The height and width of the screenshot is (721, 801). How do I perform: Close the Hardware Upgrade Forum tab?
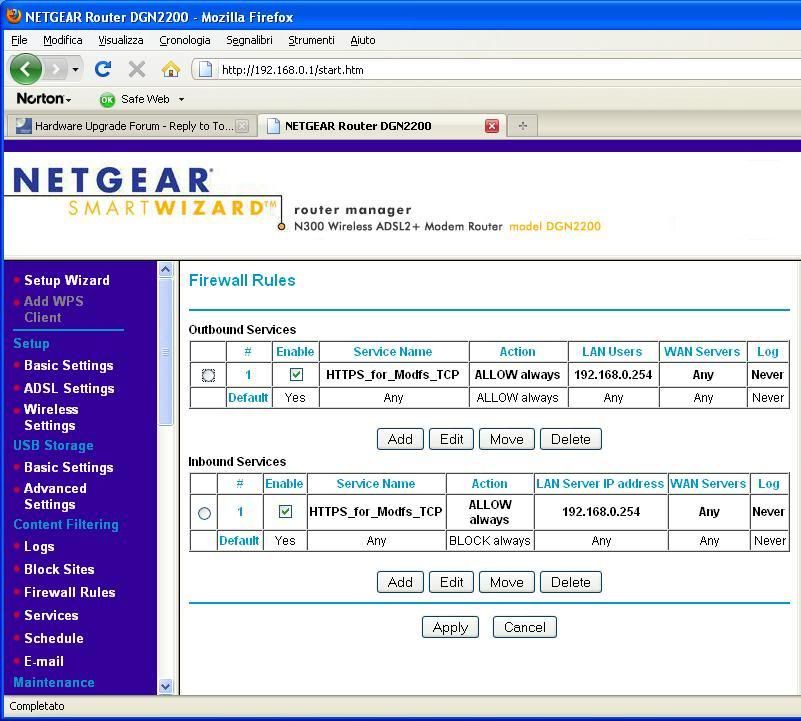coord(242,126)
